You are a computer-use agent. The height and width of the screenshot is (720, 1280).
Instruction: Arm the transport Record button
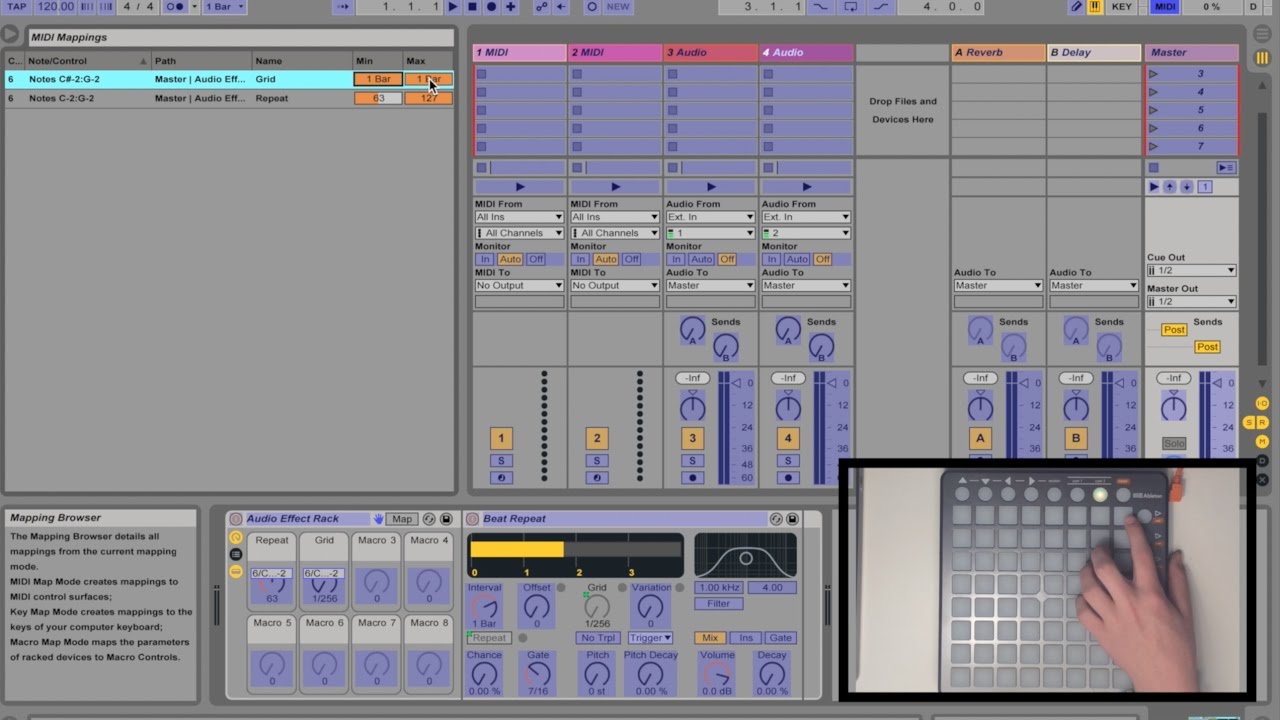(x=491, y=7)
